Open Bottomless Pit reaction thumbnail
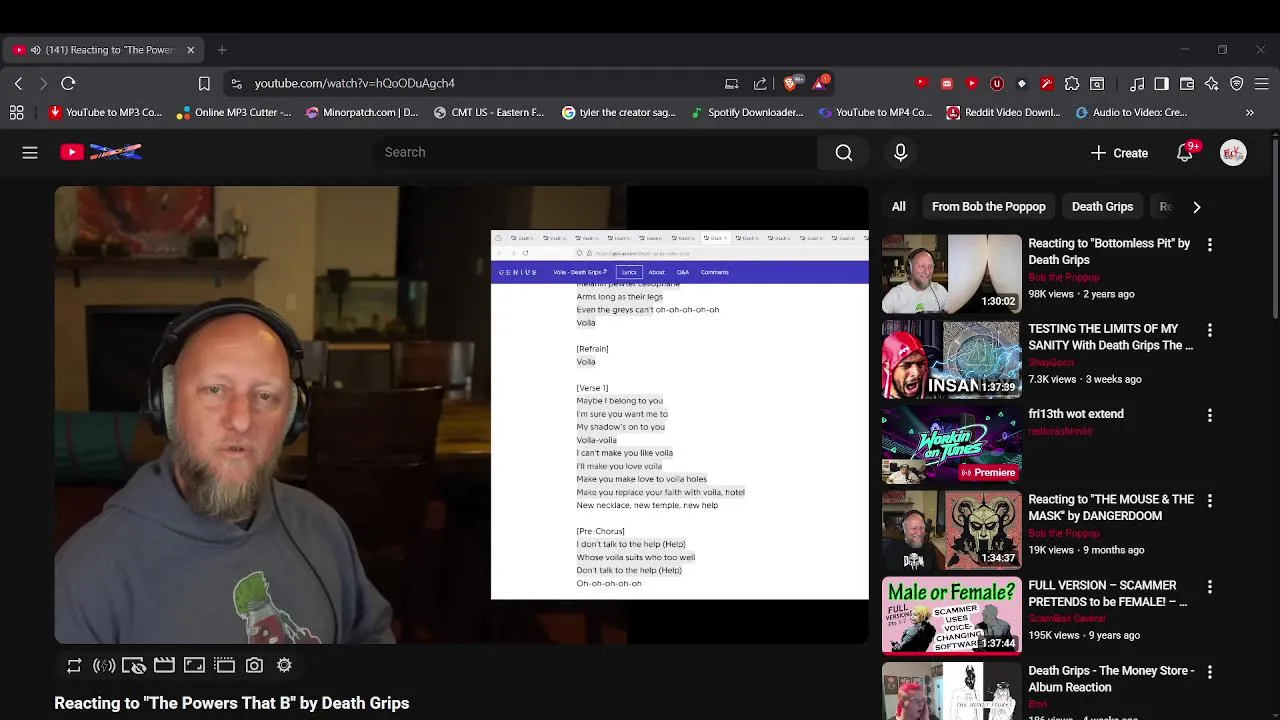 pyautogui.click(x=951, y=273)
